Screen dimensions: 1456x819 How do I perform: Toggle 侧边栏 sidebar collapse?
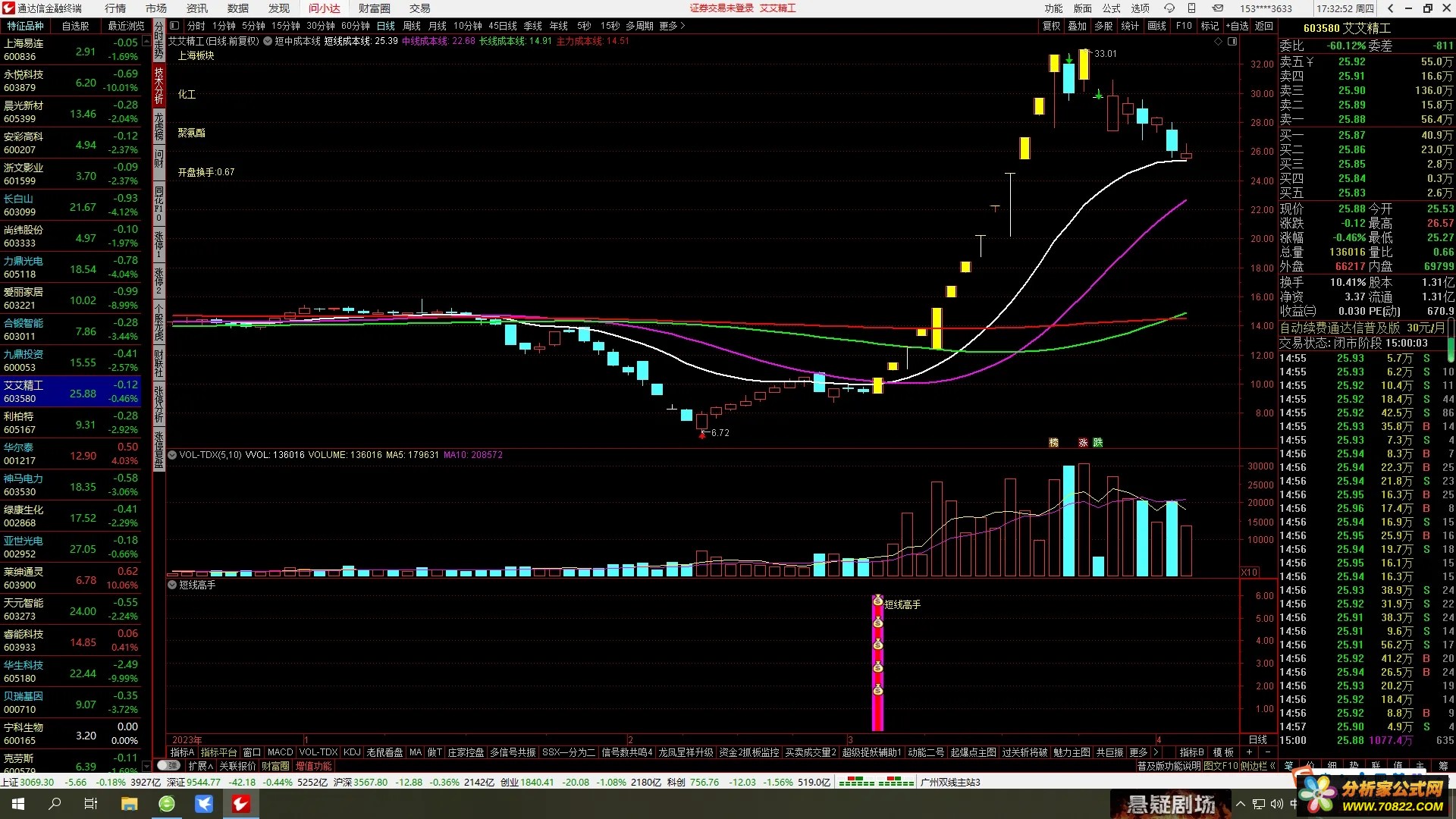tap(1260, 766)
